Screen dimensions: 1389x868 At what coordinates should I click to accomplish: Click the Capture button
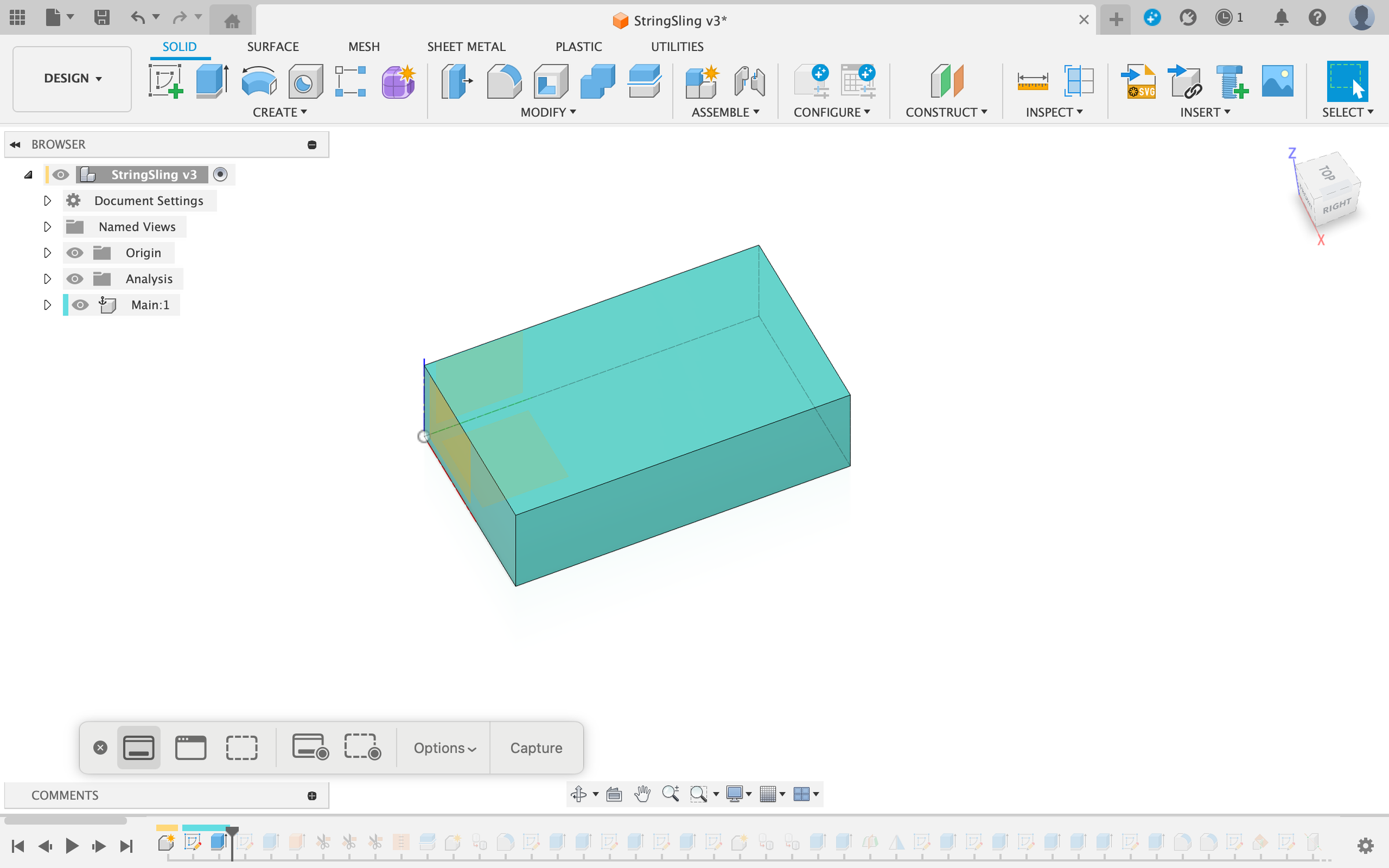coord(536,748)
